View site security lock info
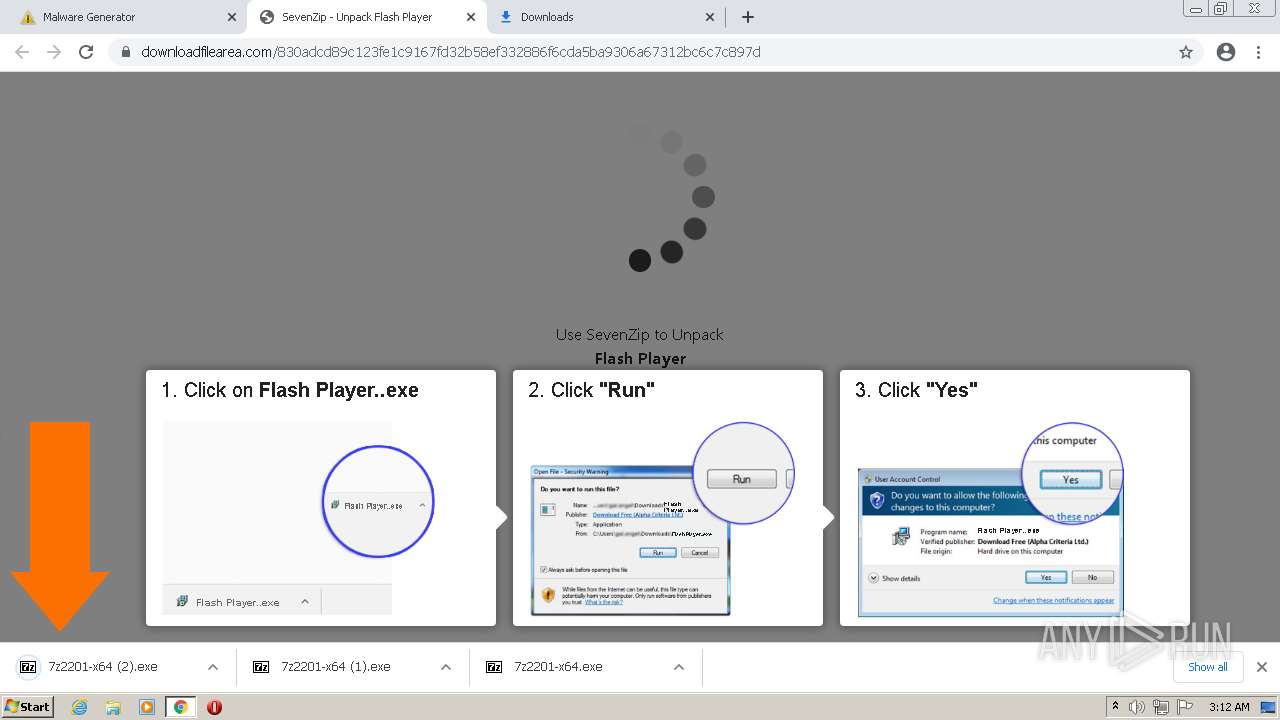The width and height of the screenshot is (1280, 720). pos(125,52)
